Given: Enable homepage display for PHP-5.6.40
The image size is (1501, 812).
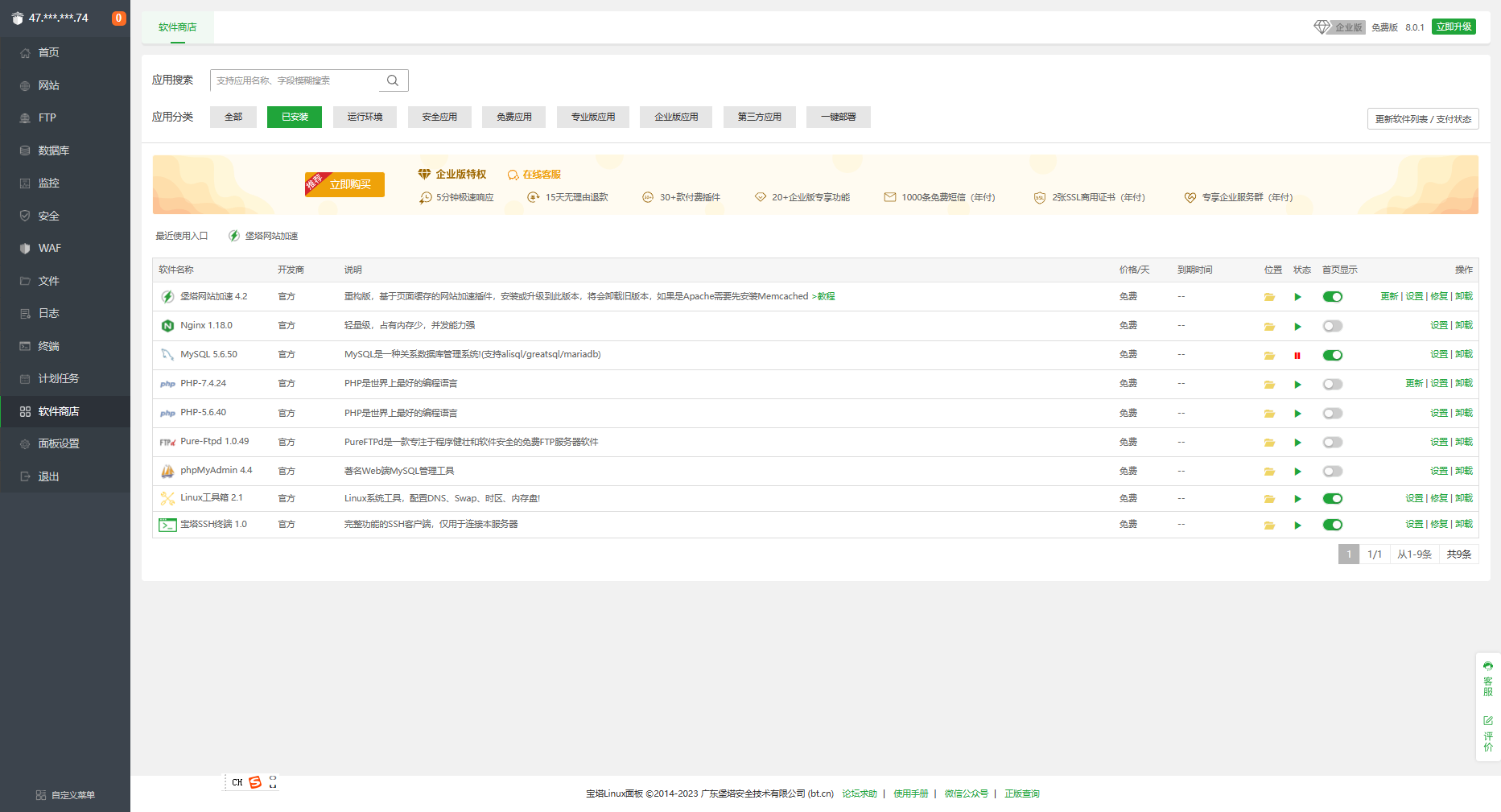Looking at the screenshot, I should coord(1333,413).
